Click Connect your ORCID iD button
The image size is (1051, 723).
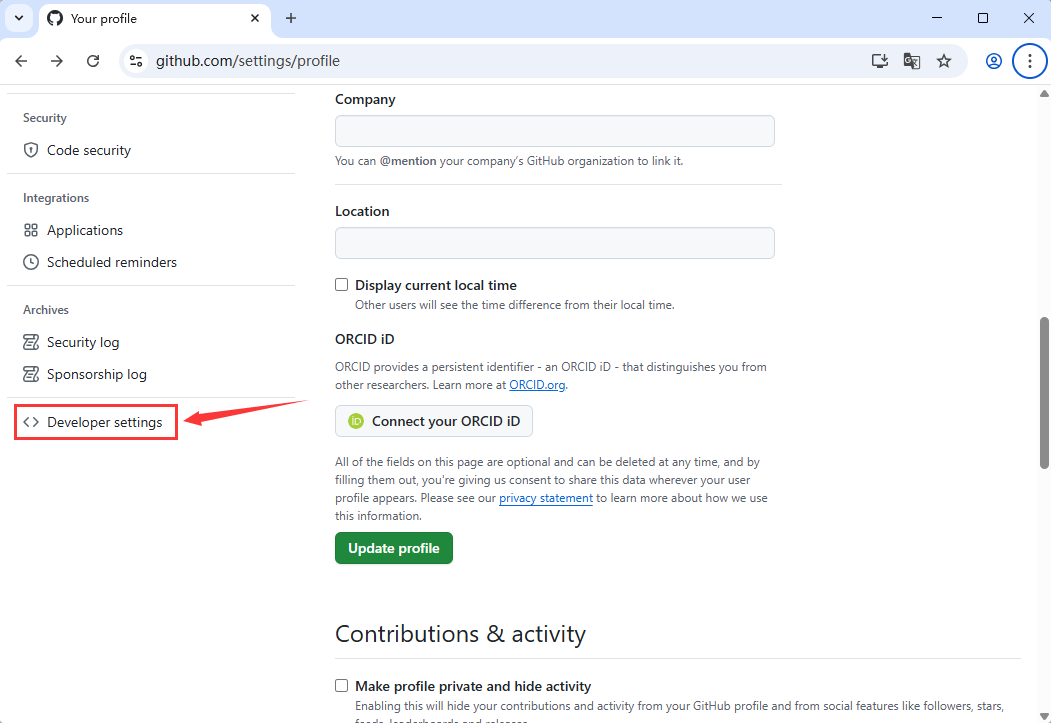coord(434,421)
